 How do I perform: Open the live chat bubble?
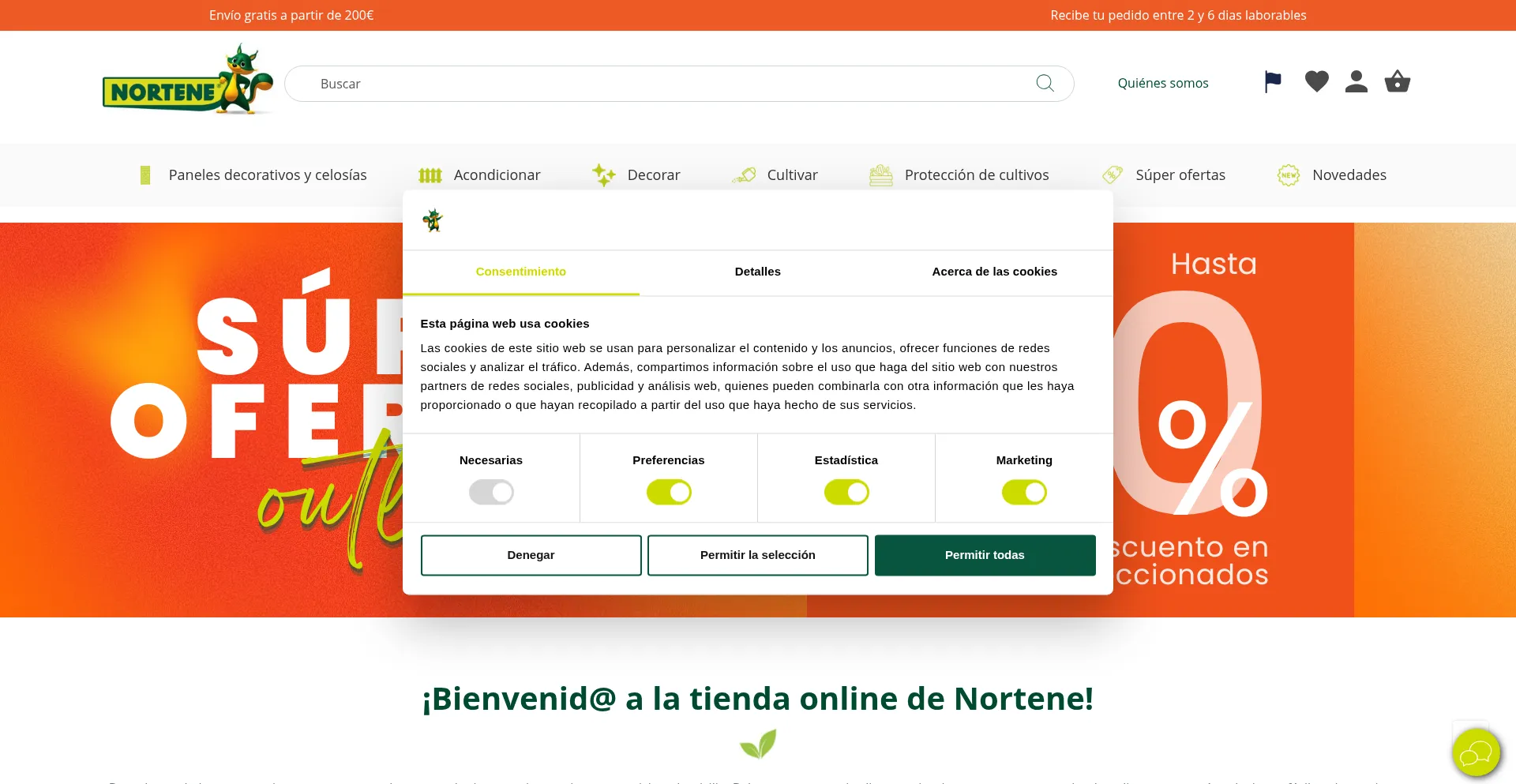pos(1476,752)
